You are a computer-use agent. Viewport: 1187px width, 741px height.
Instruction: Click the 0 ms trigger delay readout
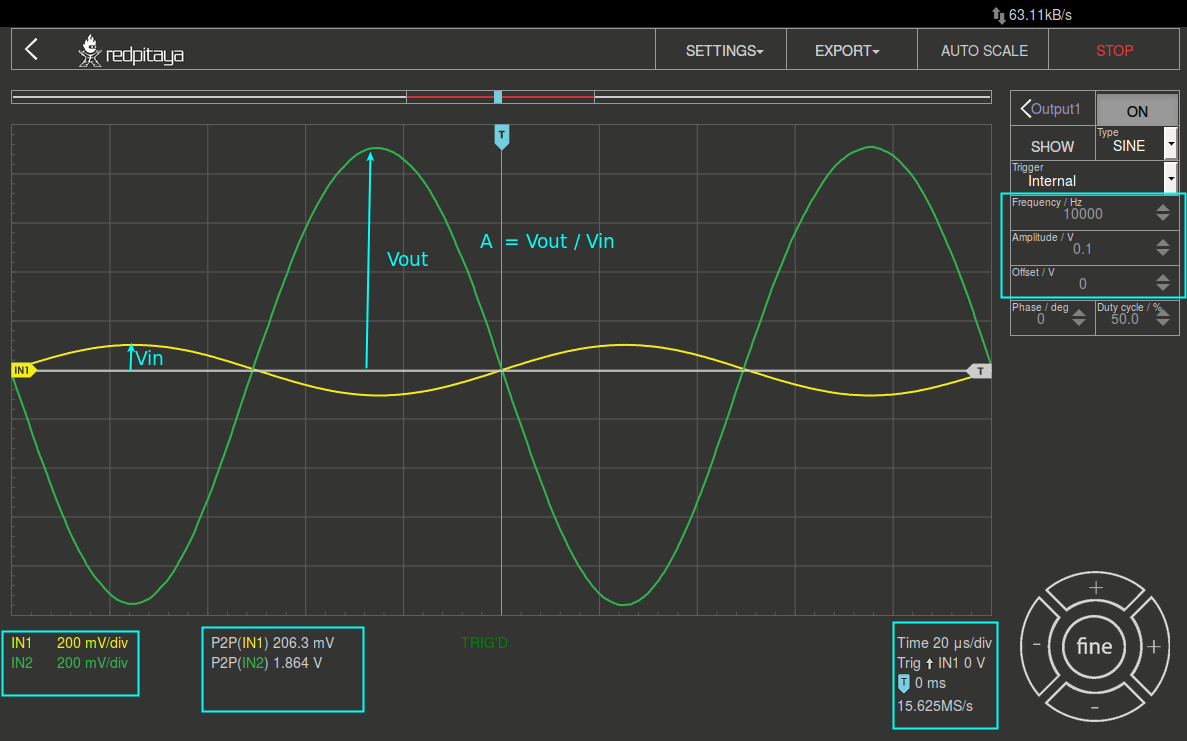[922, 683]
